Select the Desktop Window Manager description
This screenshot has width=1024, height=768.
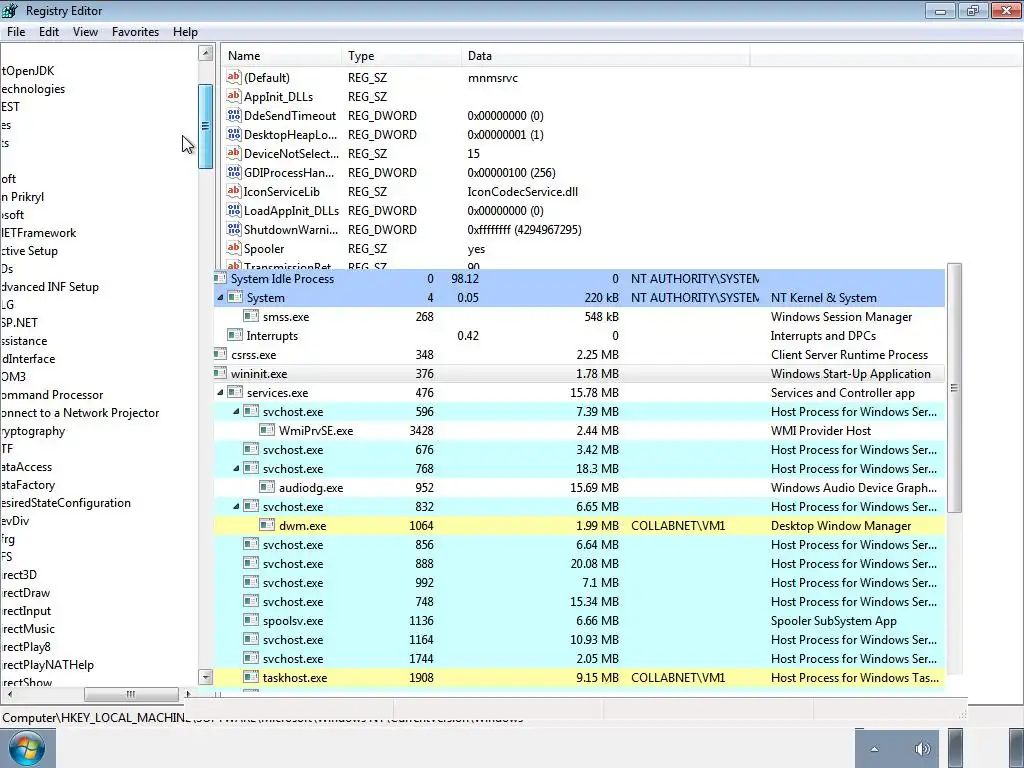click(840, 526)
